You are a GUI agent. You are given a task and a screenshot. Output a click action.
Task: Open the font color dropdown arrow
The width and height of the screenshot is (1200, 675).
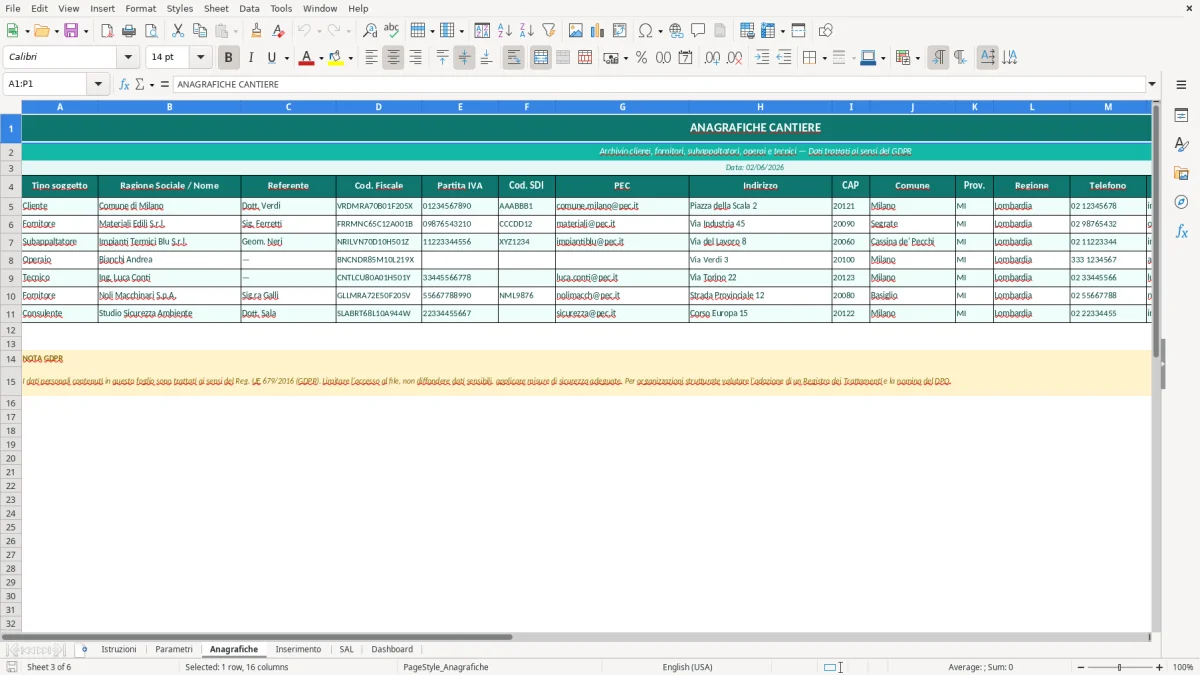pyautogui.click(x=321, y=58)
